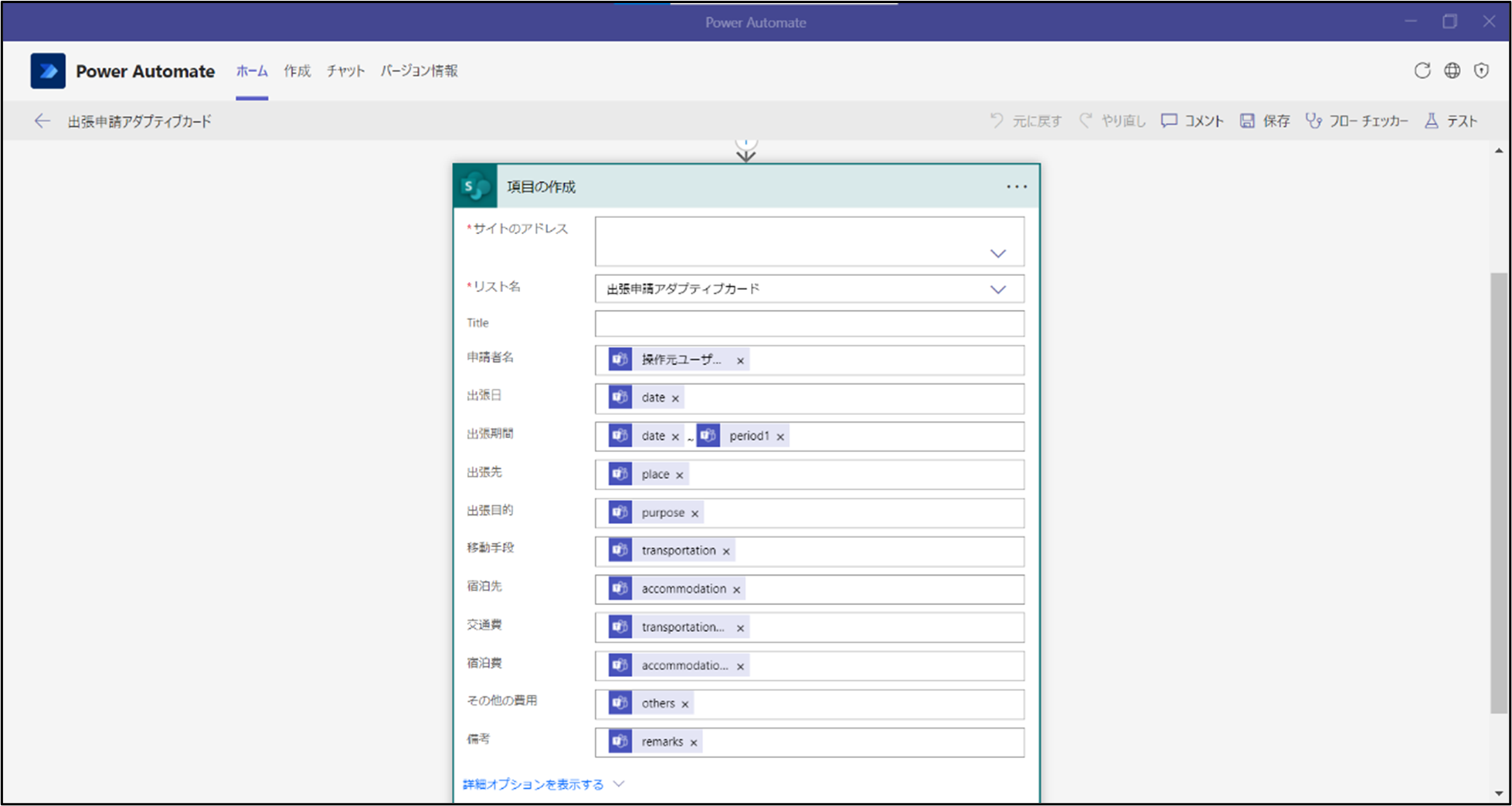Click 保存 to save the flow

[x=1265, y=121]
